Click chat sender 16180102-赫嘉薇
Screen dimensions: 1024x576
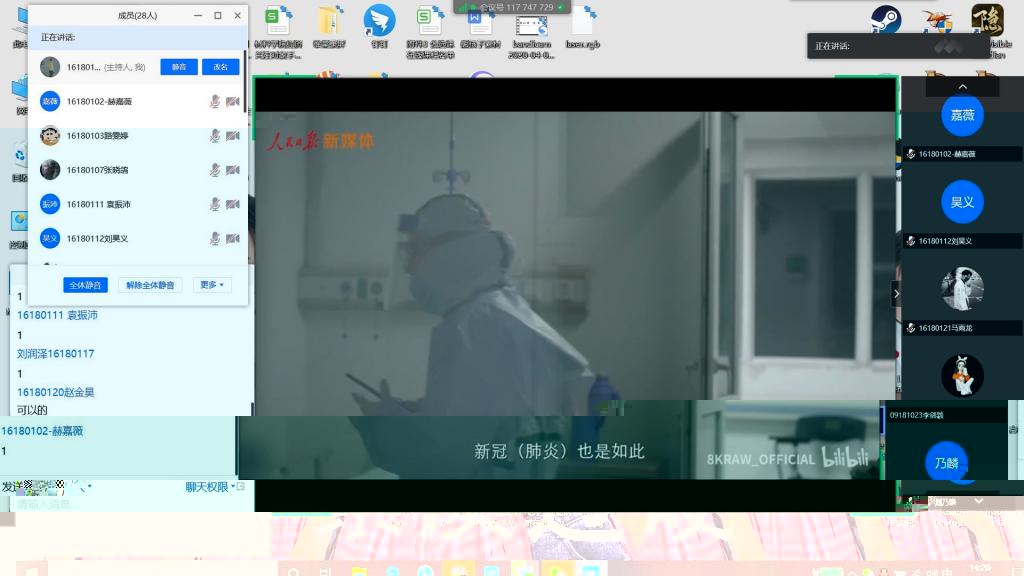coord(42,431)
